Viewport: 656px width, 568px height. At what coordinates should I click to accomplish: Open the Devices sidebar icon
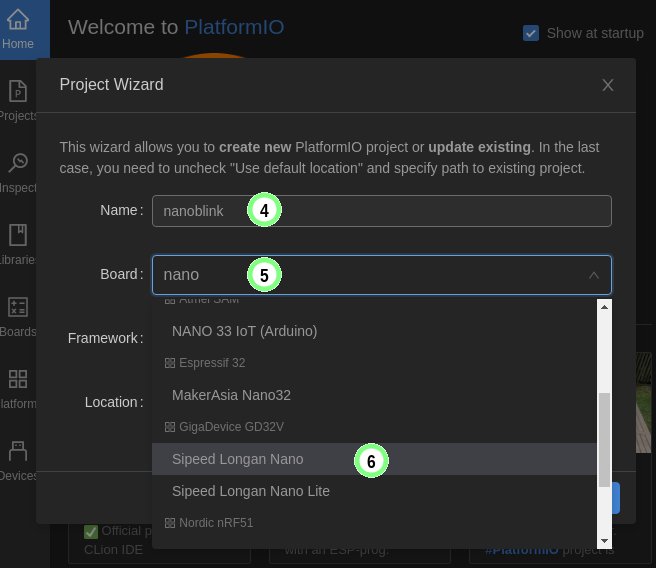pyautogui.click(x=18, y=458)
